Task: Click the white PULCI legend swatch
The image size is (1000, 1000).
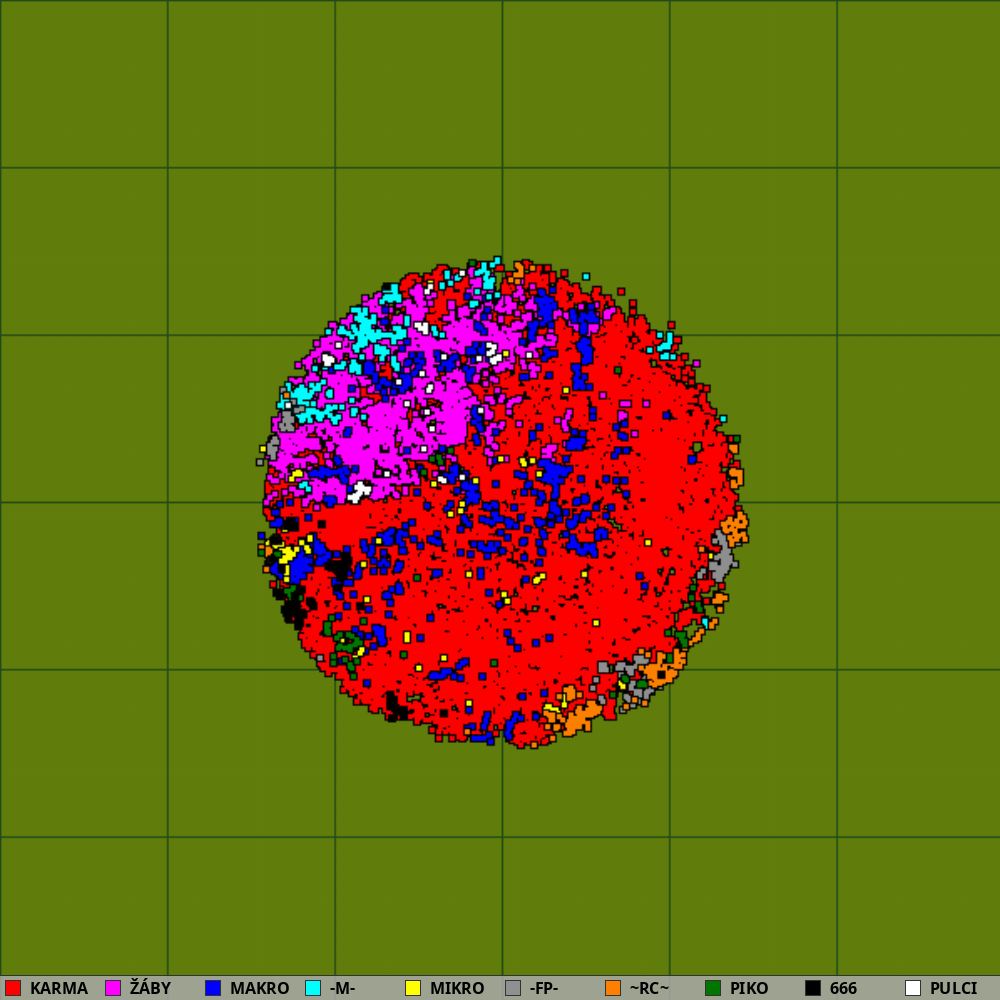Action: pyautogui.click(x=913, y=988)
